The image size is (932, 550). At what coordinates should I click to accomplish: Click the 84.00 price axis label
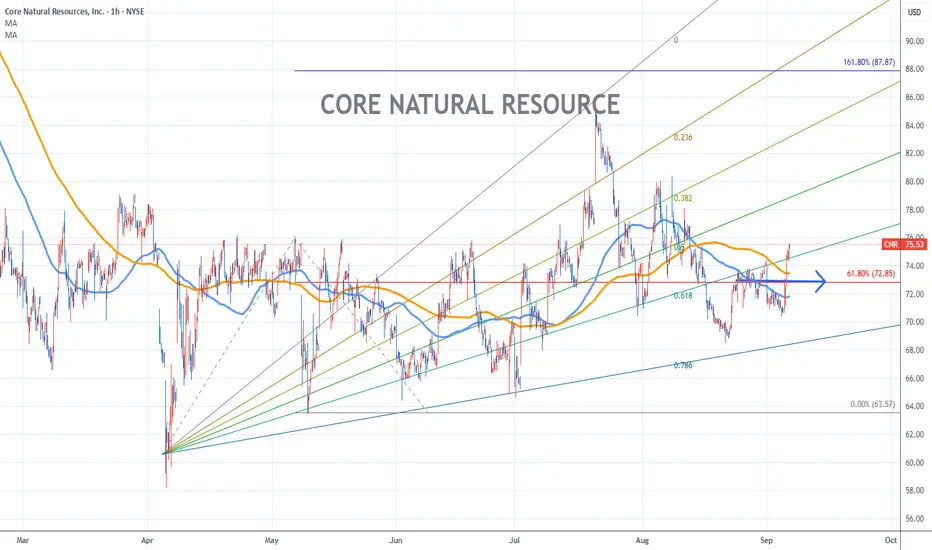click(x=914, y=125)
